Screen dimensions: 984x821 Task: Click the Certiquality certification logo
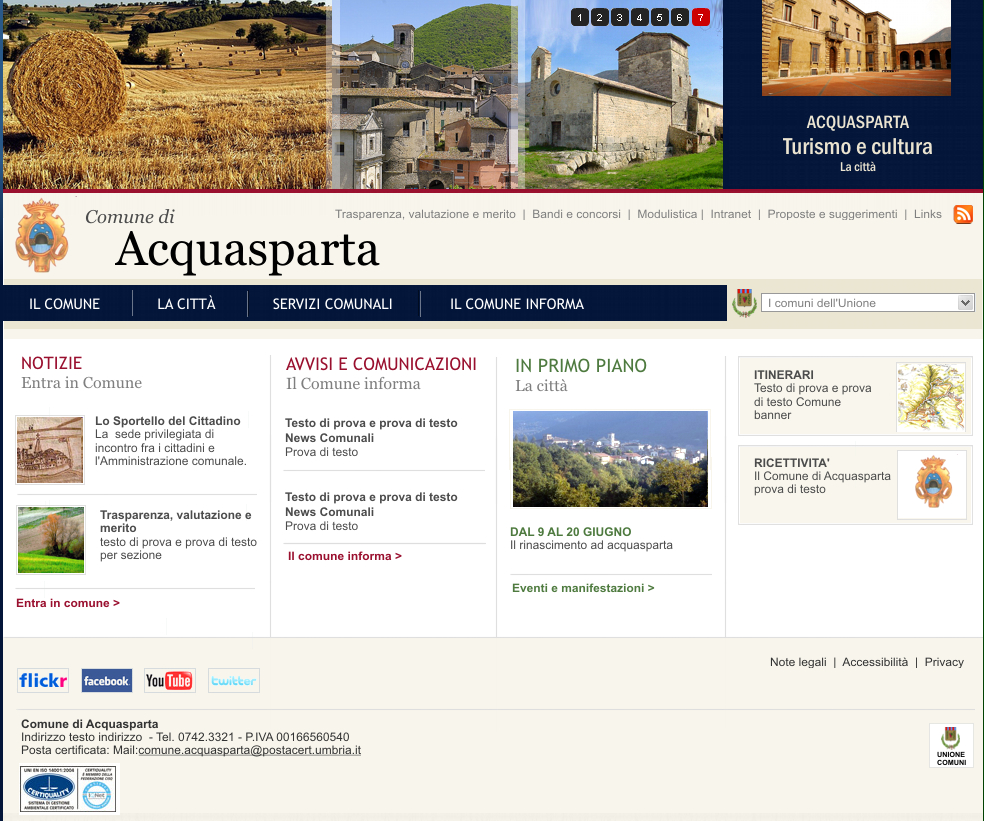pos(69,789)
